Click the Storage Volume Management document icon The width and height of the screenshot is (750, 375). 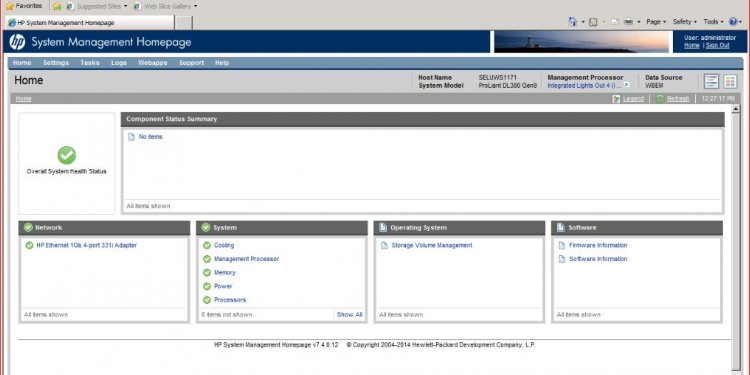click(x=384, y=245)
